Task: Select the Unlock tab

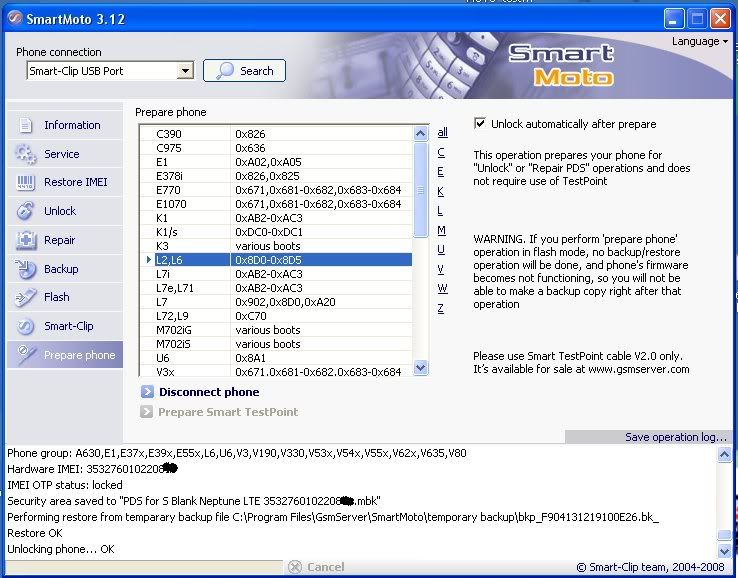Action: (x=60, y=211)
